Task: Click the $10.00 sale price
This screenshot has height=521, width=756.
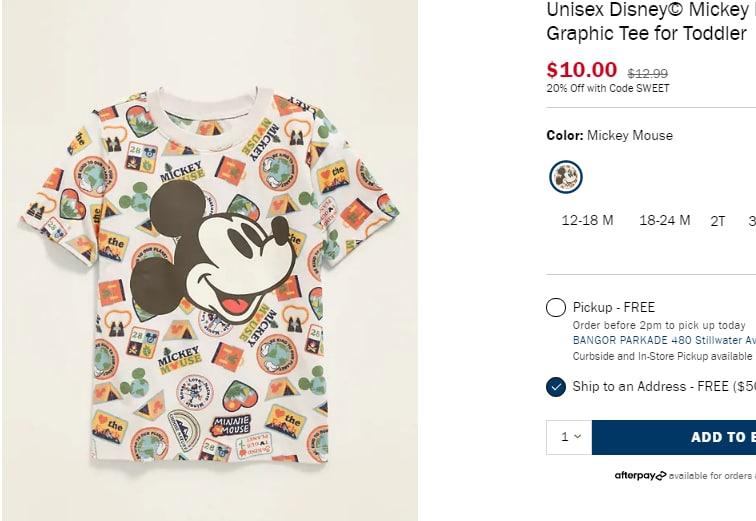Action: point(581,70)
